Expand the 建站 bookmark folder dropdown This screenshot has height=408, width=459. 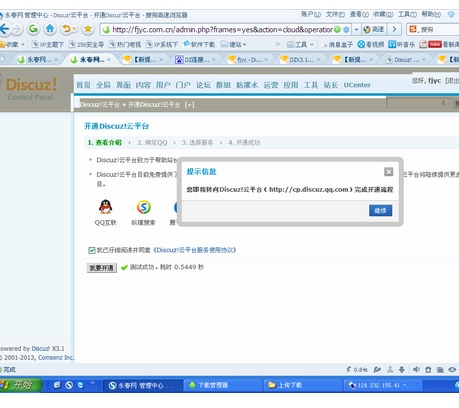click(x=245, y=44)
